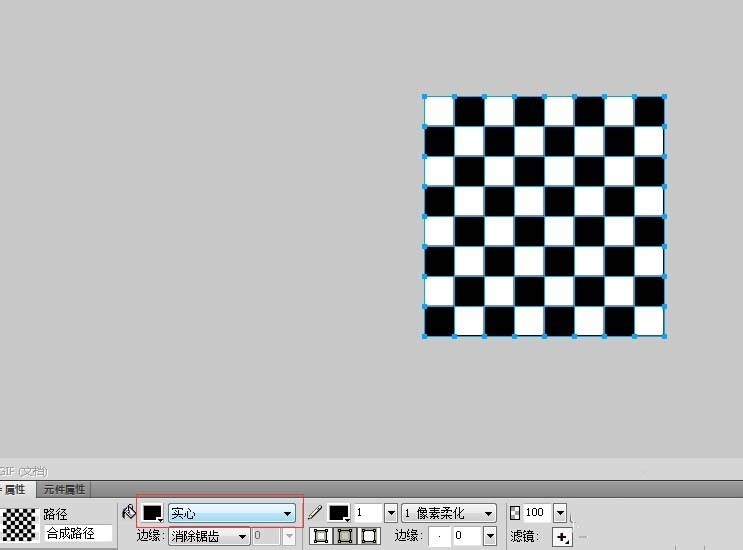Select the middle stroke alignment button
Screen dimensions: 743x550
click(345, 536)
